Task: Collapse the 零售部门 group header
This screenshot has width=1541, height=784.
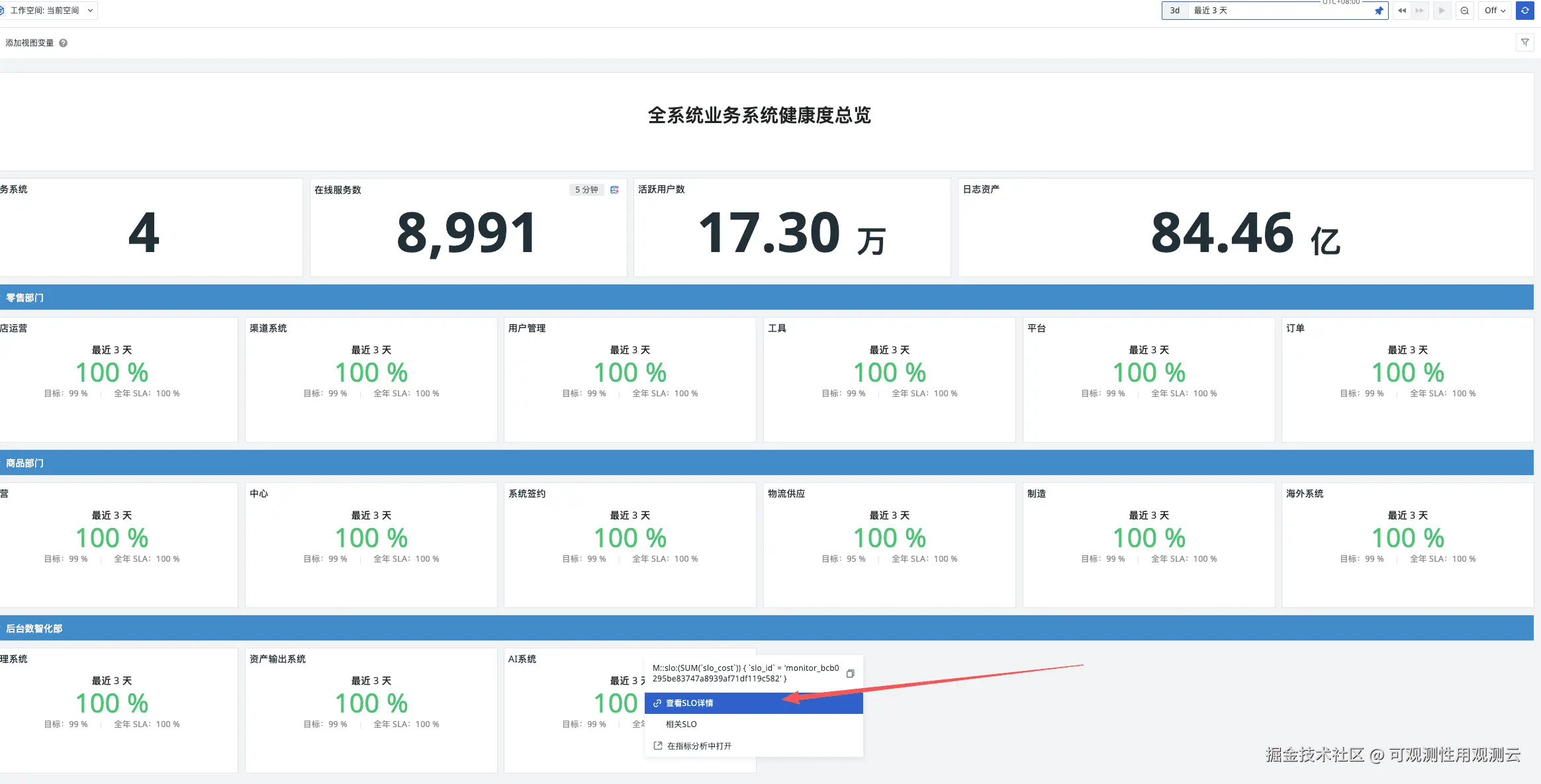Action: tap(25, 298)
